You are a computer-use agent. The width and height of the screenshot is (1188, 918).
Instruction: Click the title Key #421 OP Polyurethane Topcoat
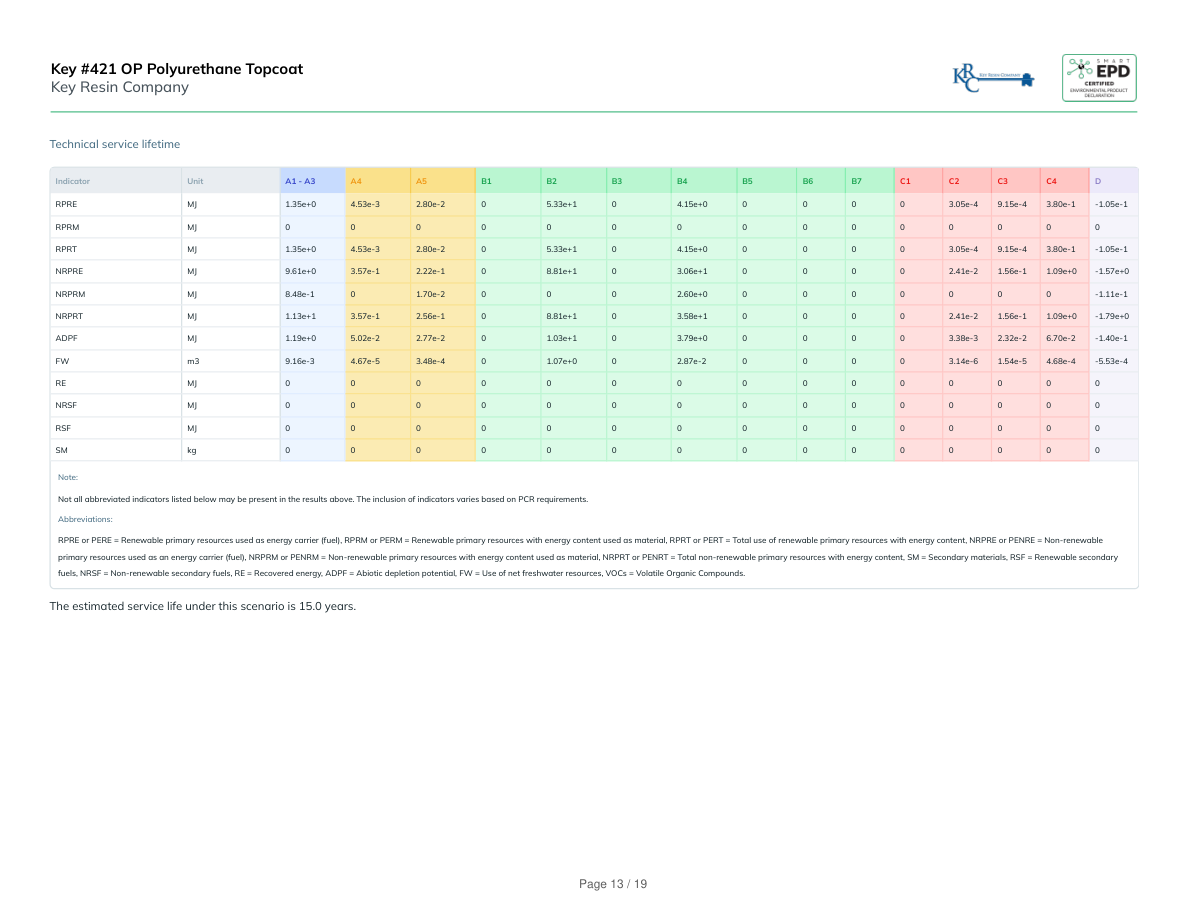point(177,69)
